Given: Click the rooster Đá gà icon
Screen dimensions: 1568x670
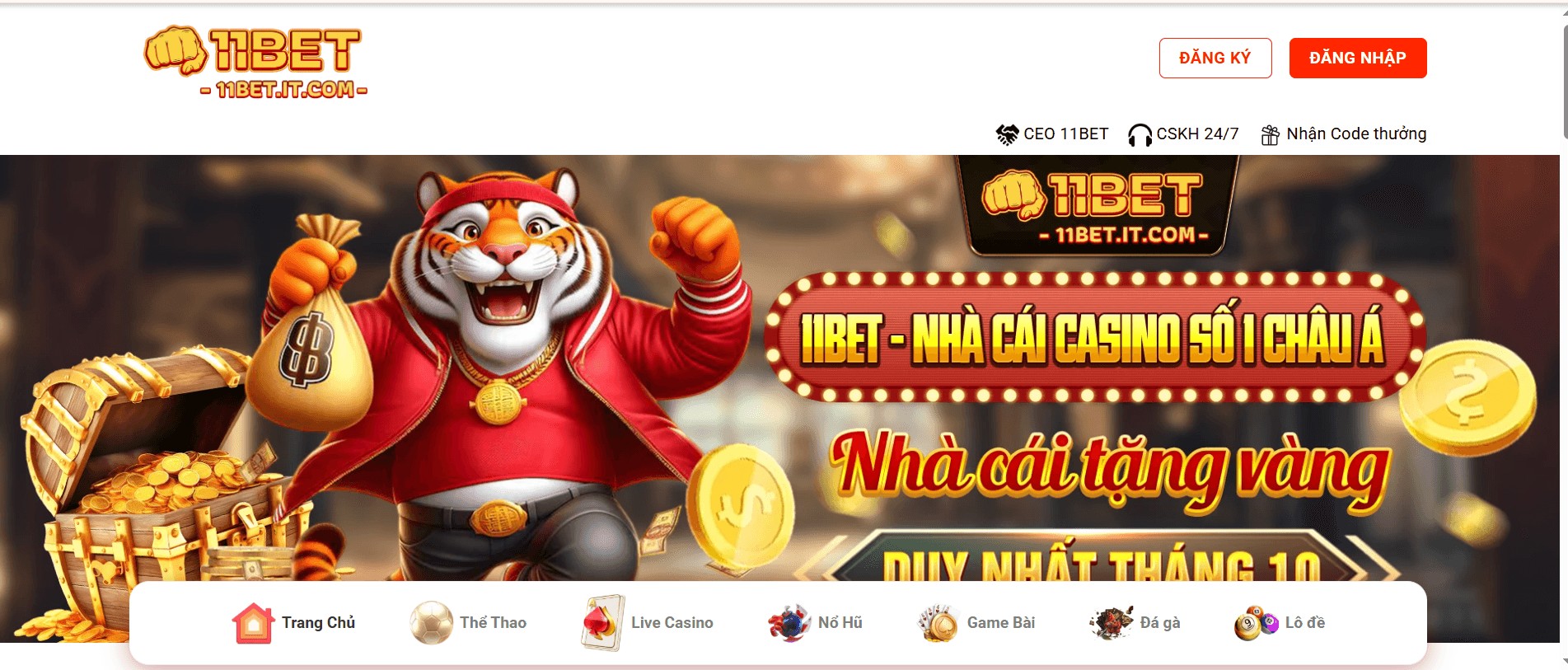Looking at the screenshot, I should (1112, 623).
